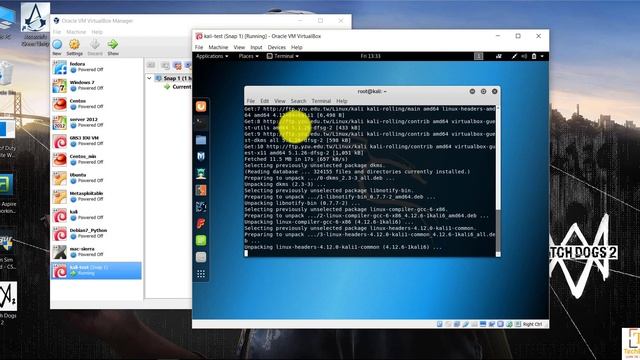Click the Discard toolbar icon in VirtualBox Manager
Image resolution: width=640 pixels, height=360 pixels.
tap(95, 47)
